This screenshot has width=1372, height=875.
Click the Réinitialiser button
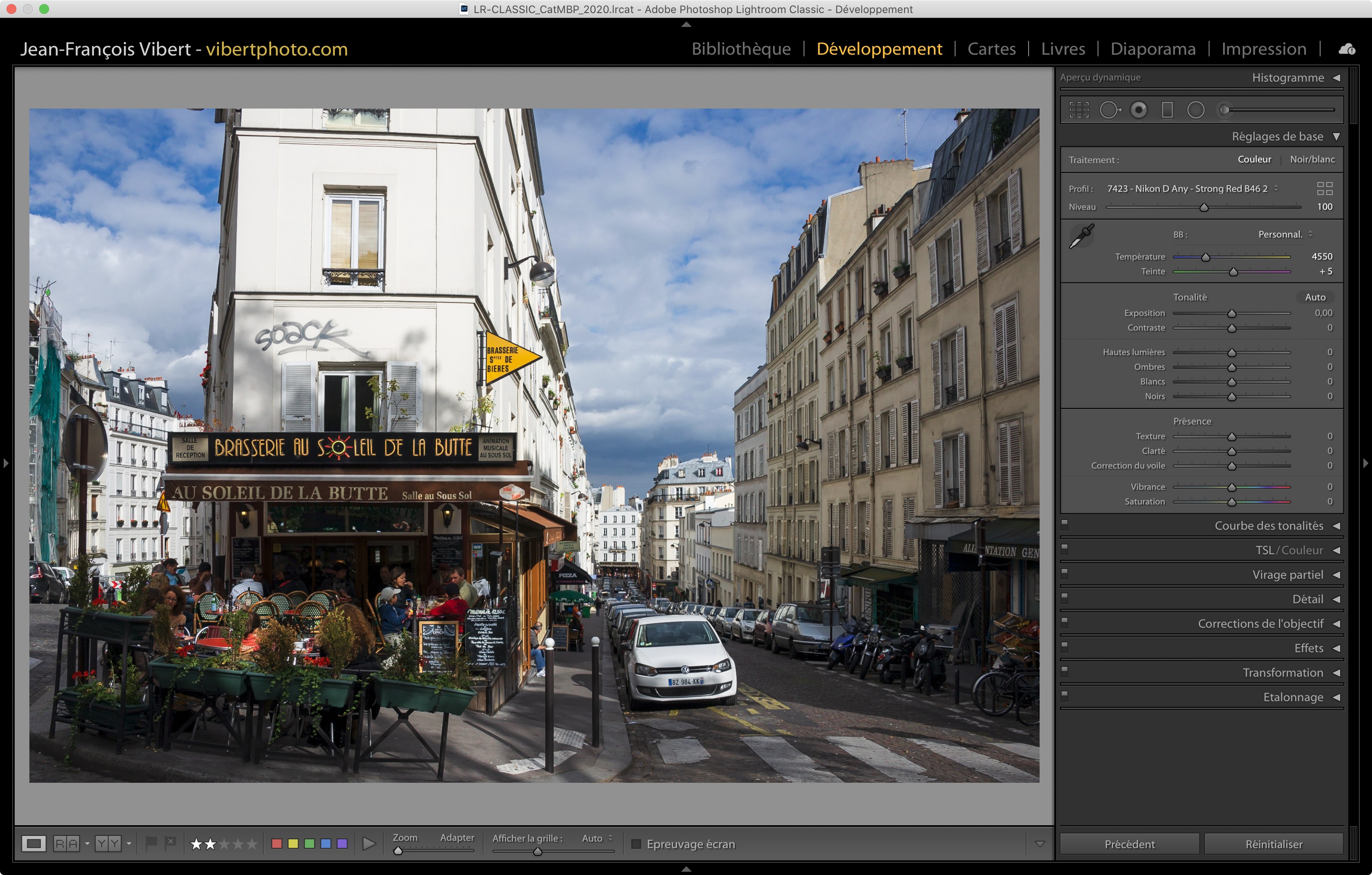point(1274,844)
